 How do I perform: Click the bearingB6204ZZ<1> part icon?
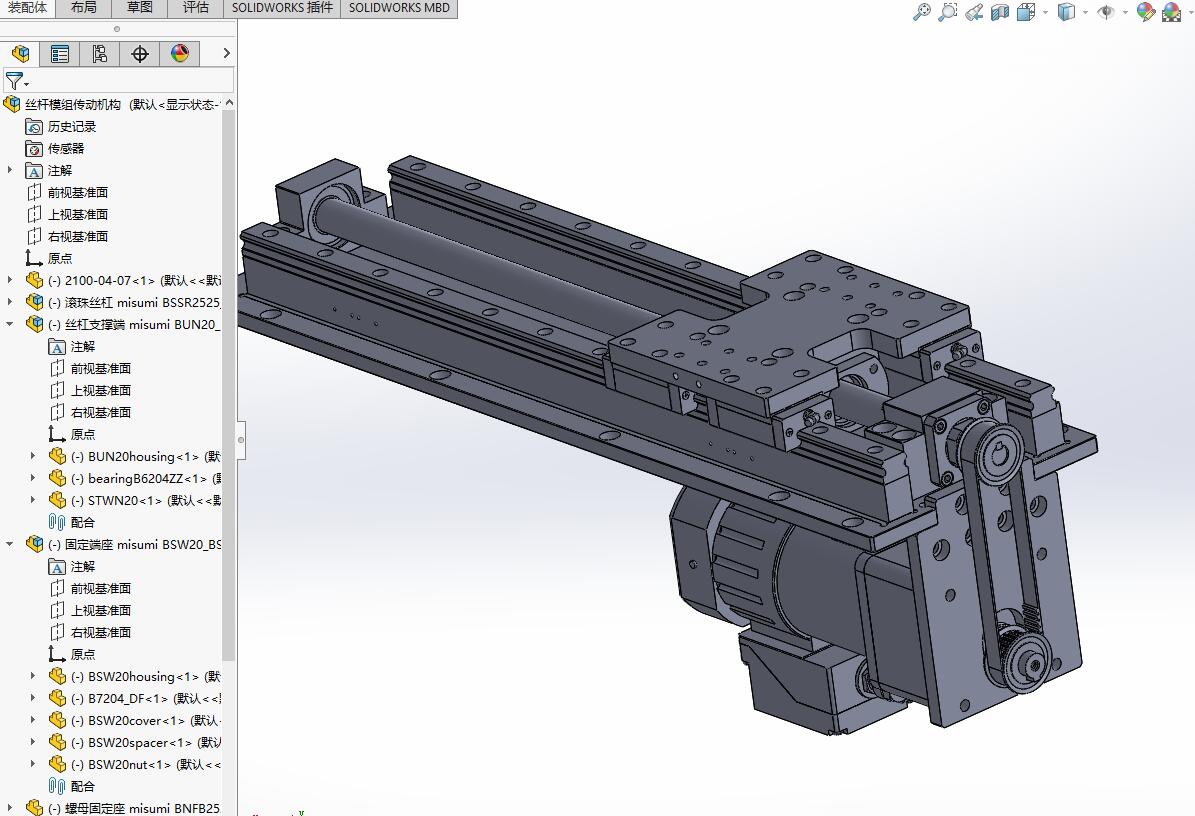[x=57, y=478]
